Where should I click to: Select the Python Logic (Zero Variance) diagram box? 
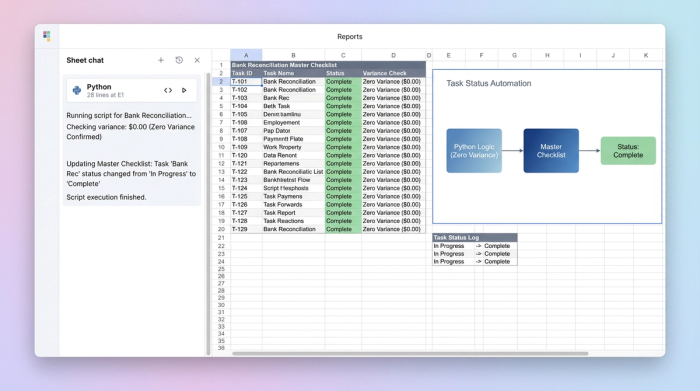(x=474, y=151)
